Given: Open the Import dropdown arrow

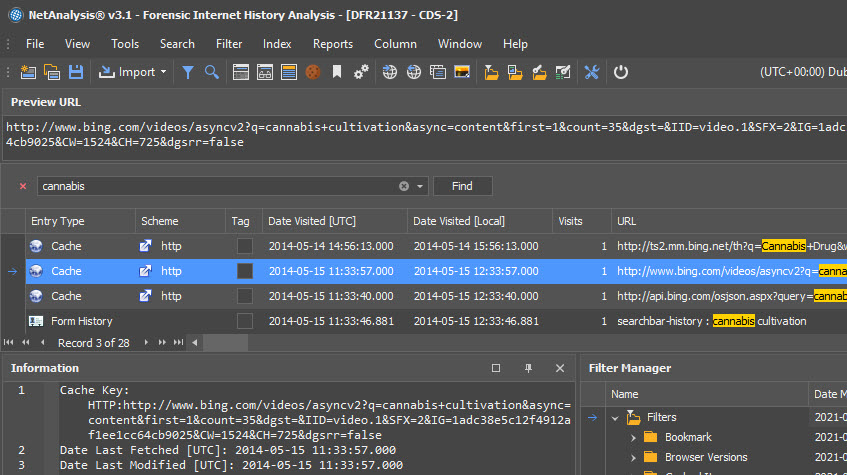Looking at the screenshot, I should 164,72.
